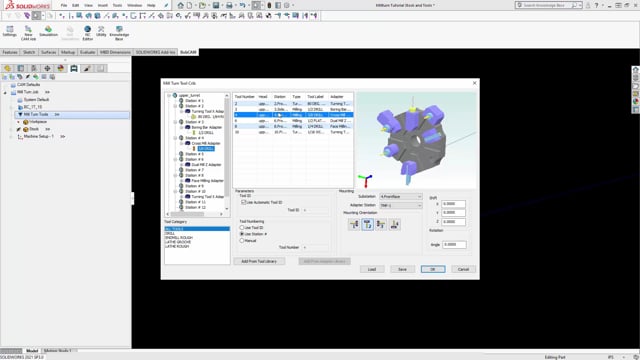Select the Use Tool ID radio button
The height and width of the screenshot is (360, 640).
click(x=242, y=227)
